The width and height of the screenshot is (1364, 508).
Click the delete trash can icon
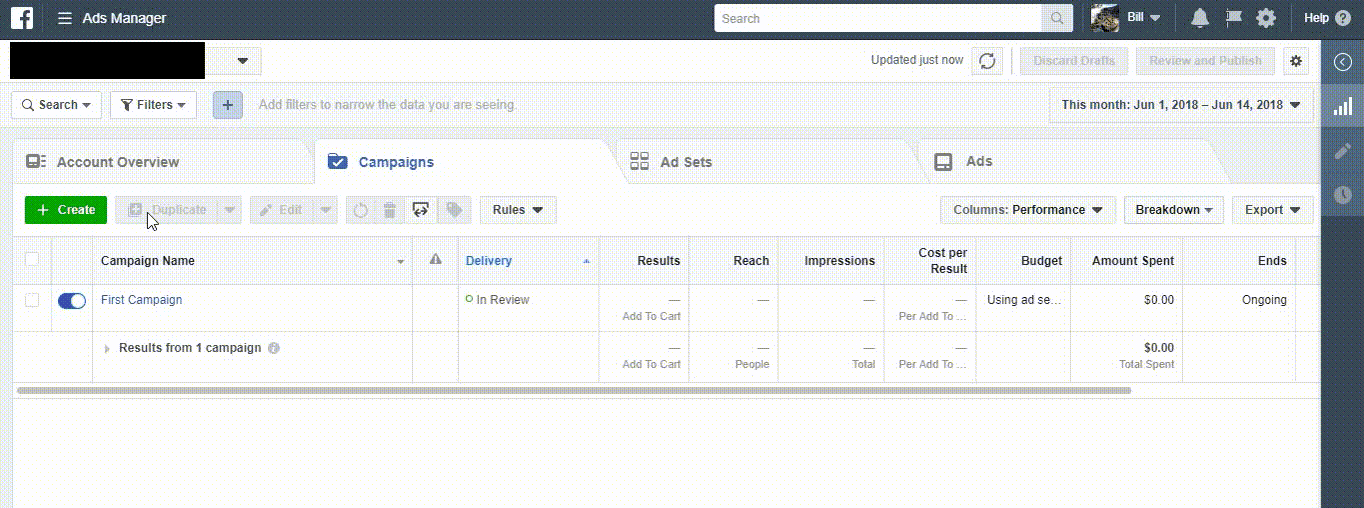tap(390, 210)
